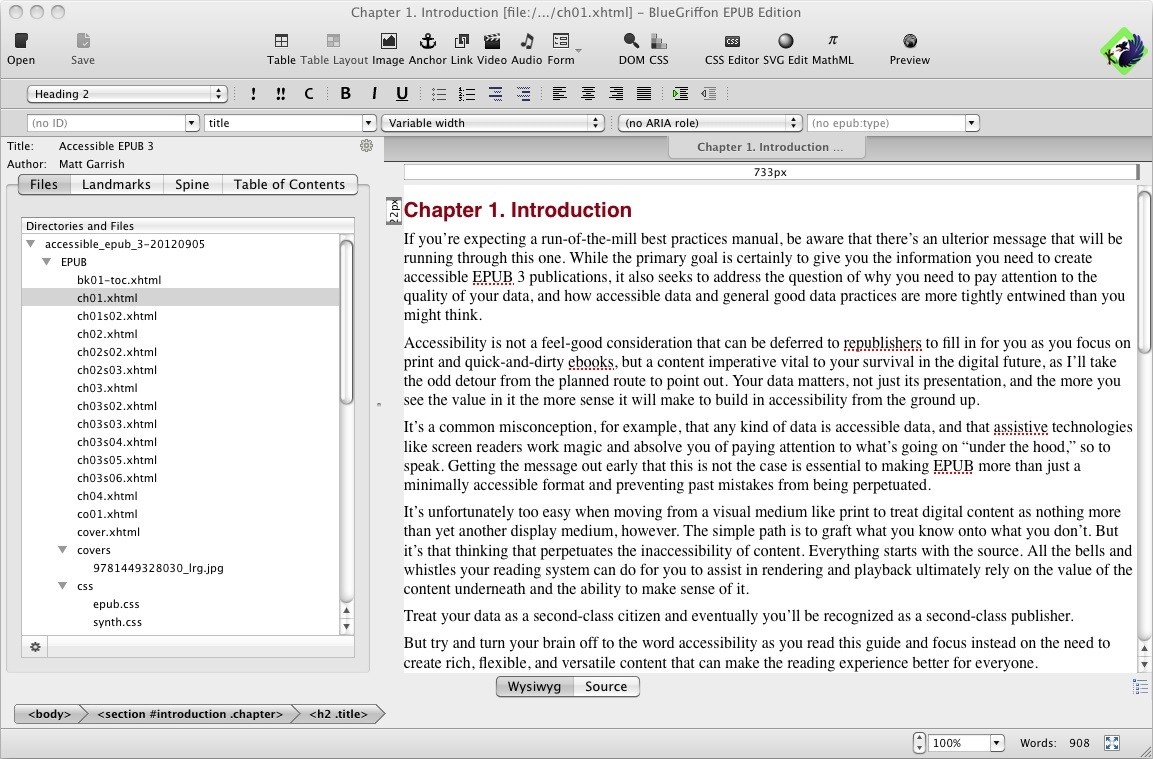This screenshot has height=759, width=1153.
Task: Insert a Video element
Action: click(491, 49)
